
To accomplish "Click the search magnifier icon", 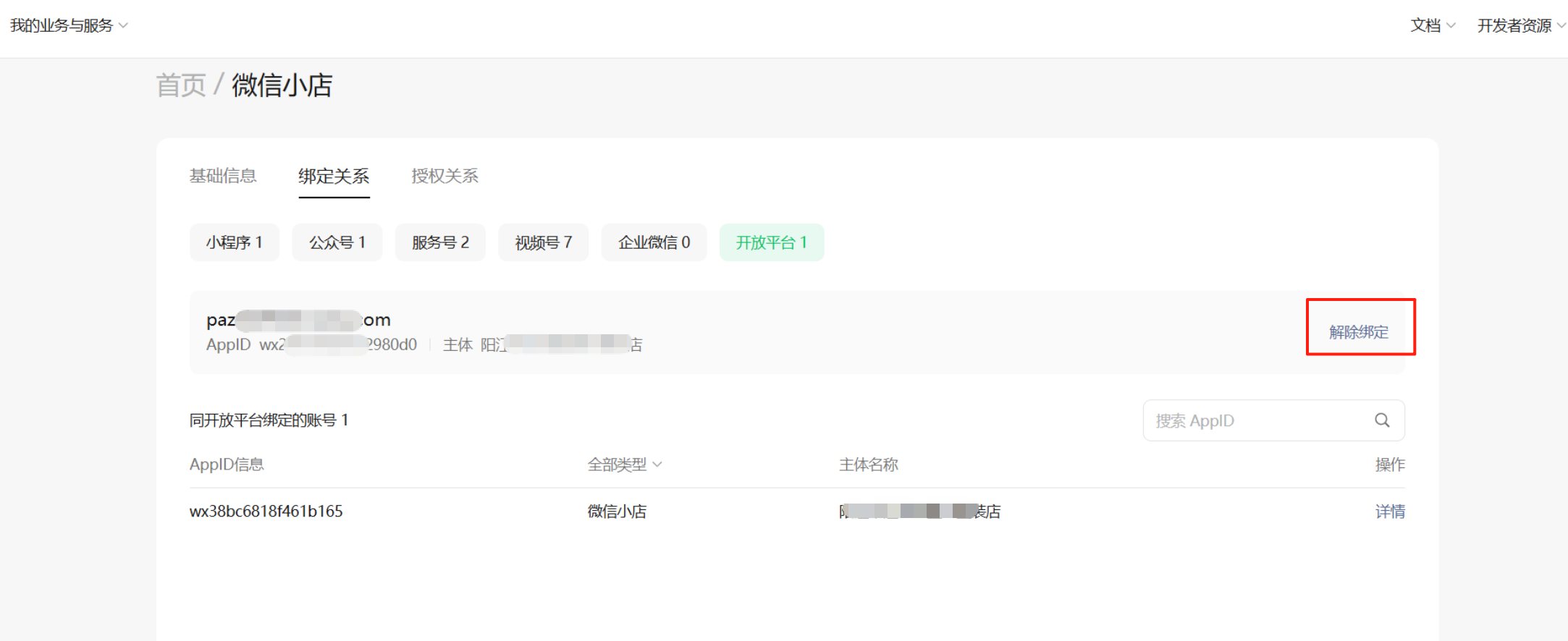I will click(x=1381, y=420).
